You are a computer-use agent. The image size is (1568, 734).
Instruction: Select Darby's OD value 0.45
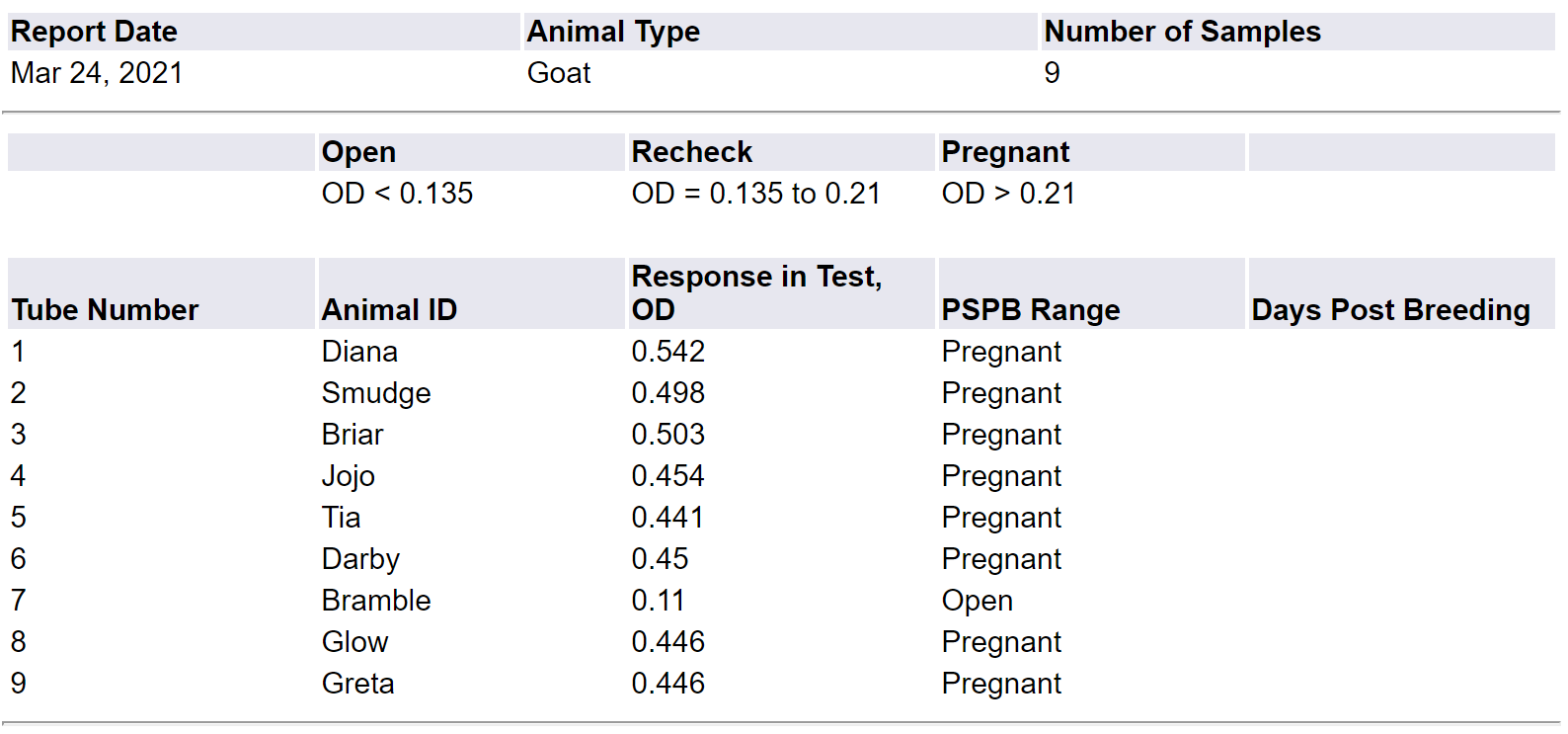(660, 559)
